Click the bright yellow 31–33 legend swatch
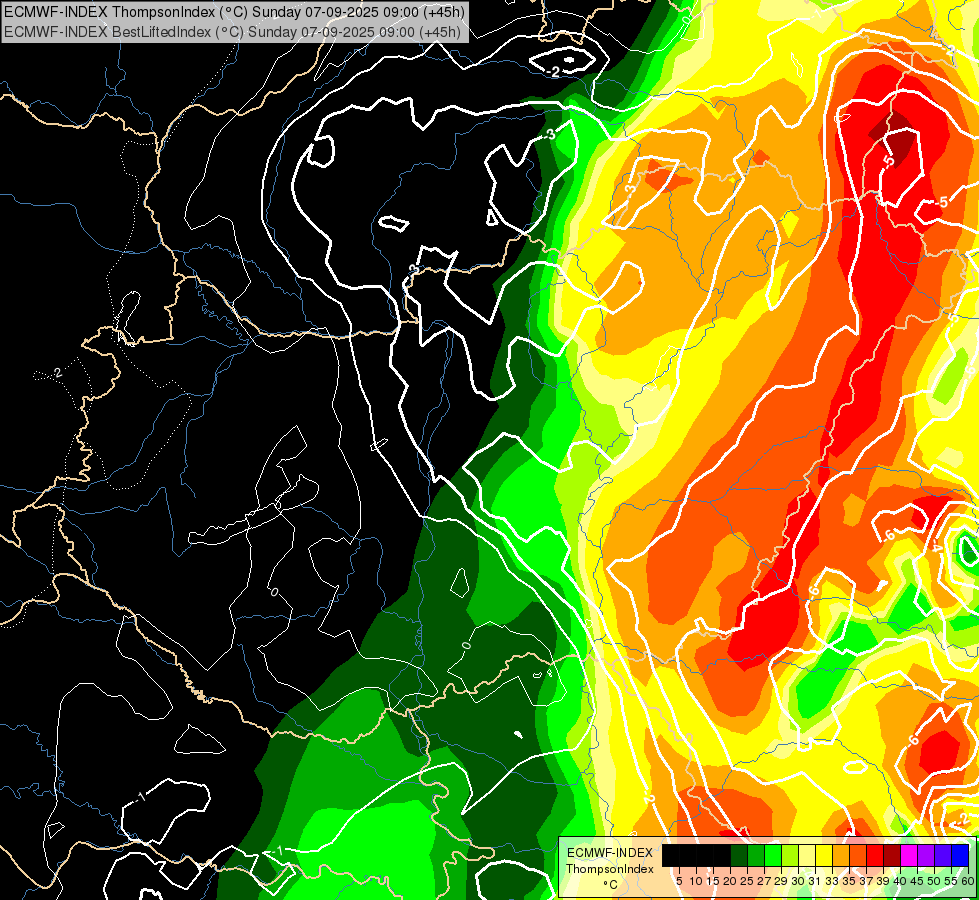The width and height of the screenshot is (979, 900). point(824,855)
